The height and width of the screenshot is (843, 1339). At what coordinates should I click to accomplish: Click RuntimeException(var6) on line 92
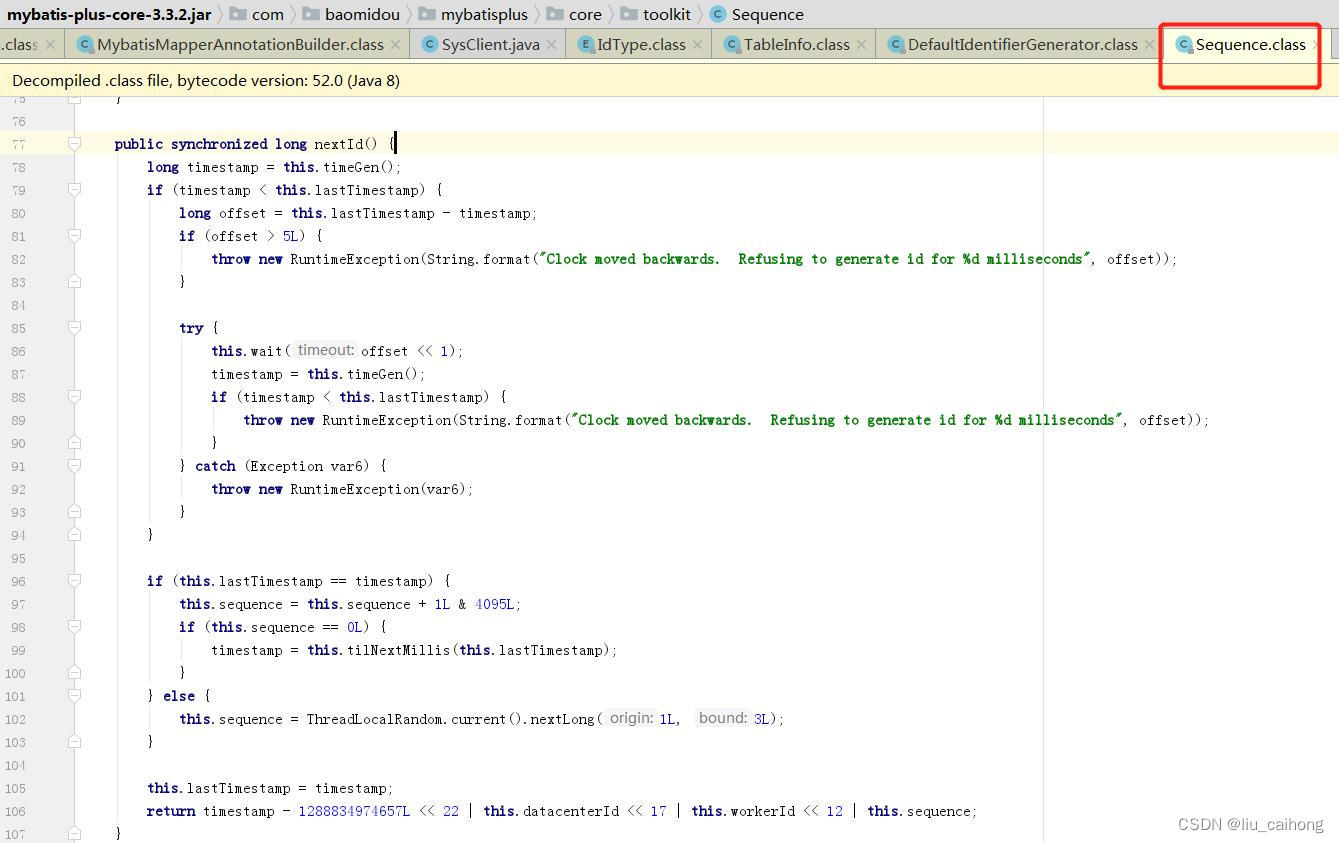380,489
